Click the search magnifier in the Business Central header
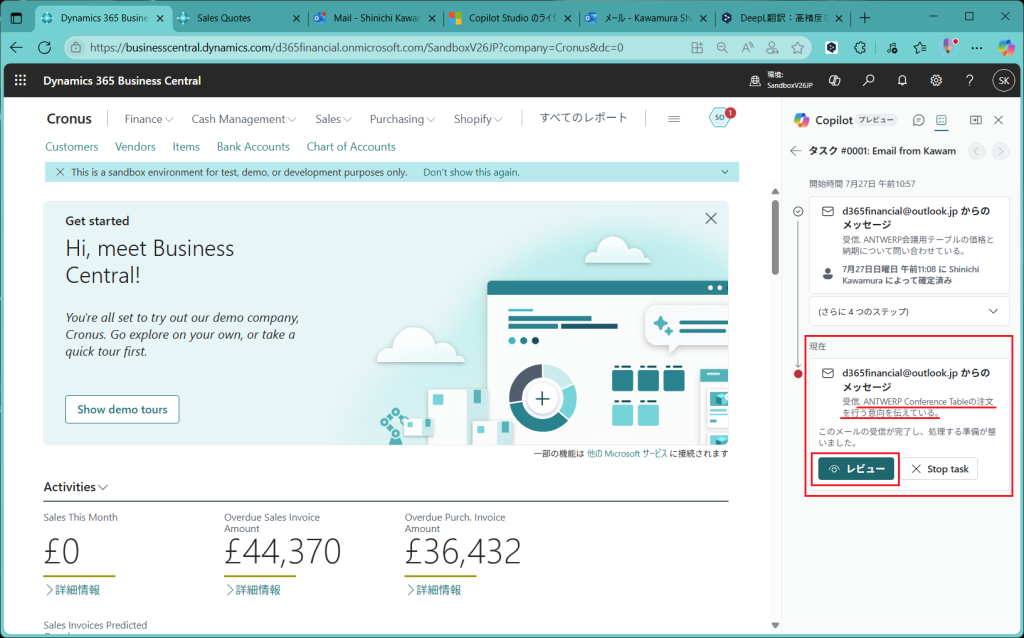This screenshot has width=1024, height=638. (x=868, y=80)
